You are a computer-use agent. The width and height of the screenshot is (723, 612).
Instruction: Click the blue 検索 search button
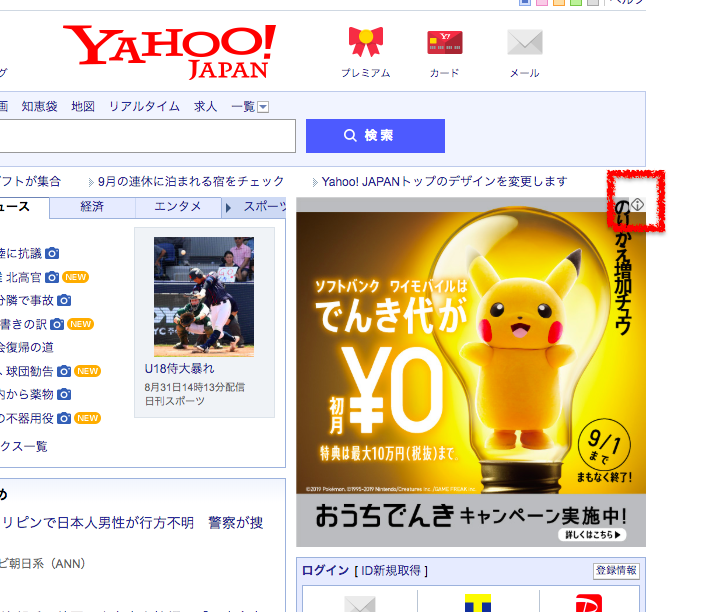375,136
